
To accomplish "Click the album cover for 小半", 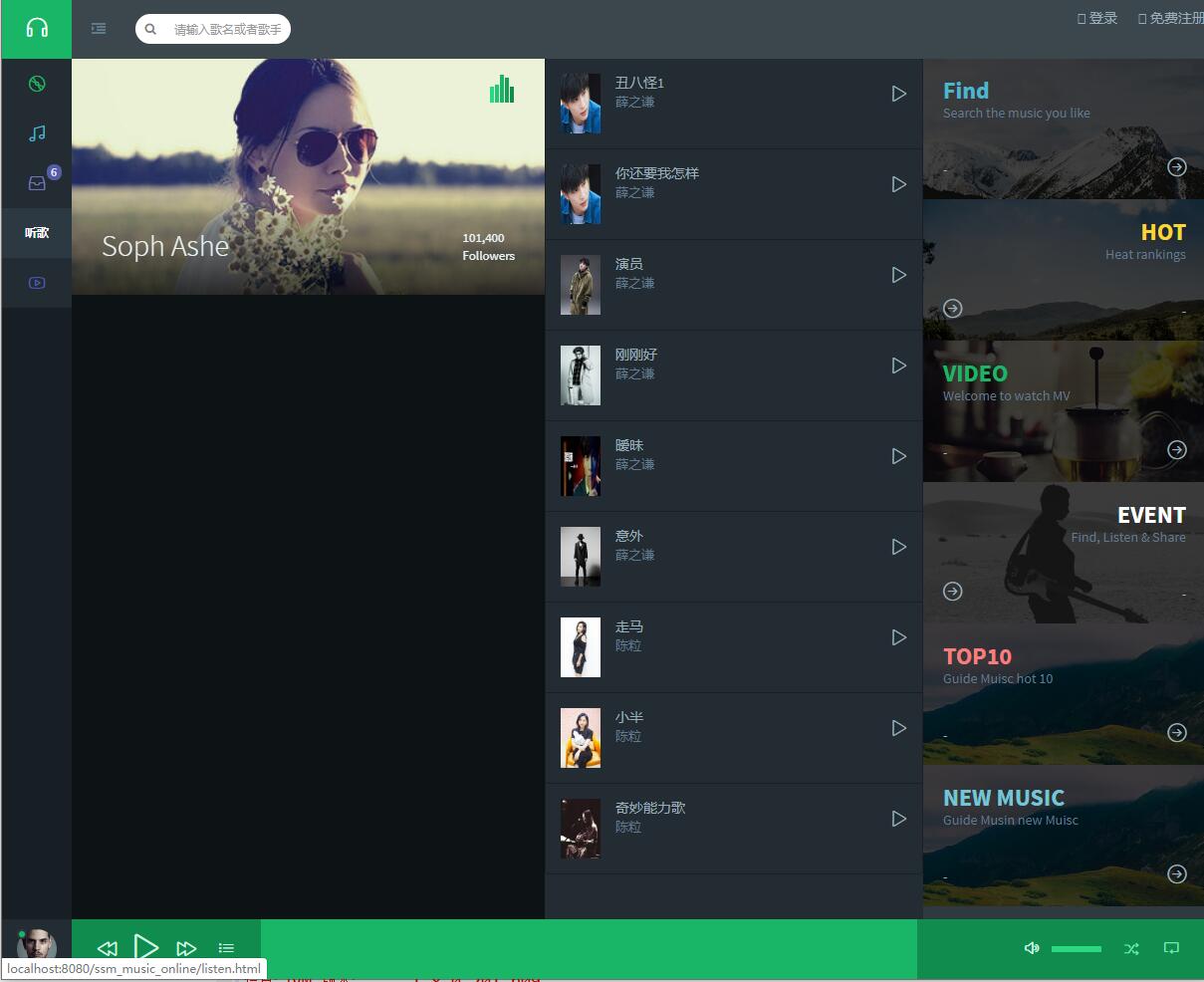I will [581, 738].
